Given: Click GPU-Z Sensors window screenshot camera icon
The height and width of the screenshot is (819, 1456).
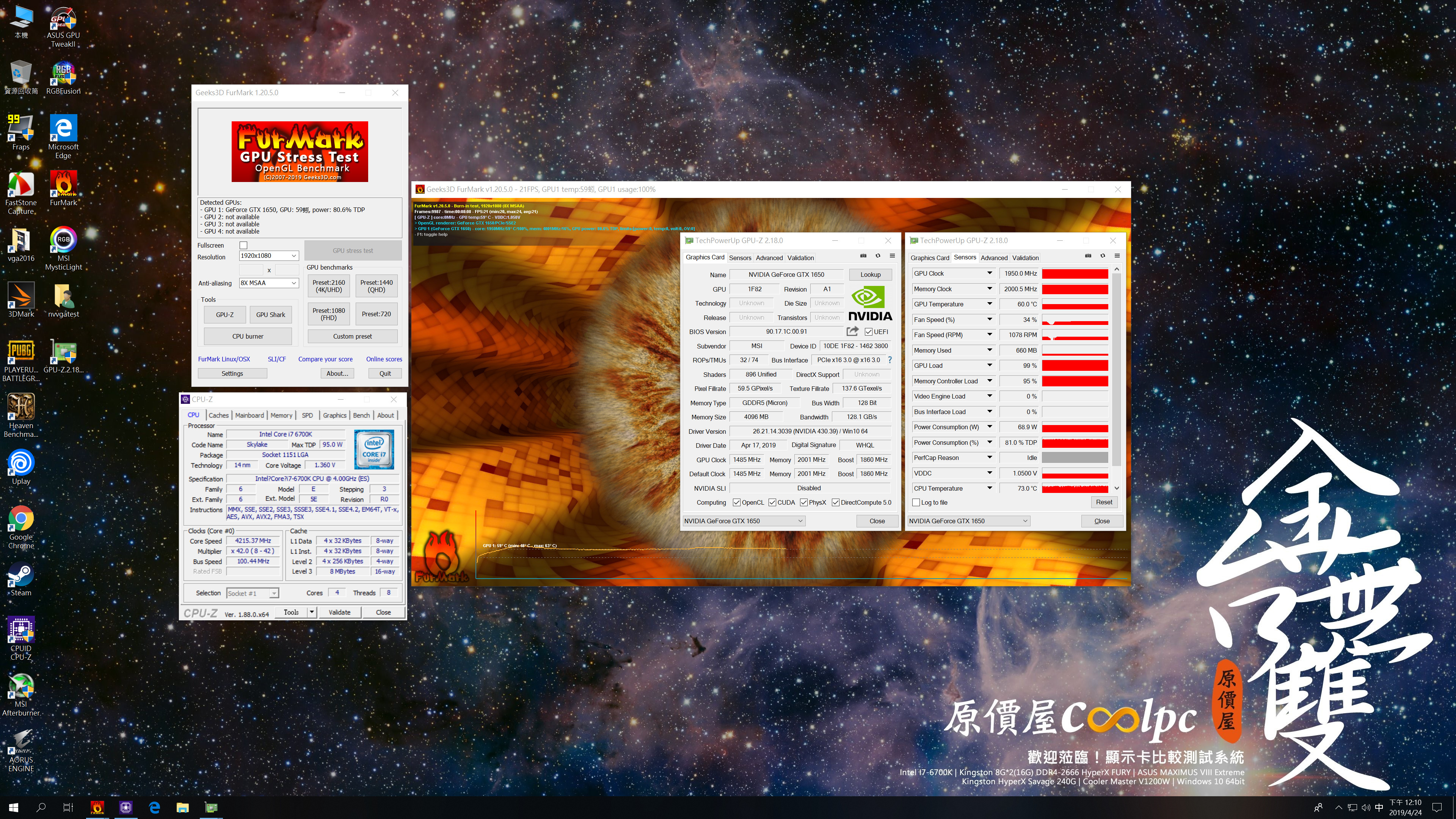Looking at the screenshot, I should pyautogui.click(x=1088, y=256).
